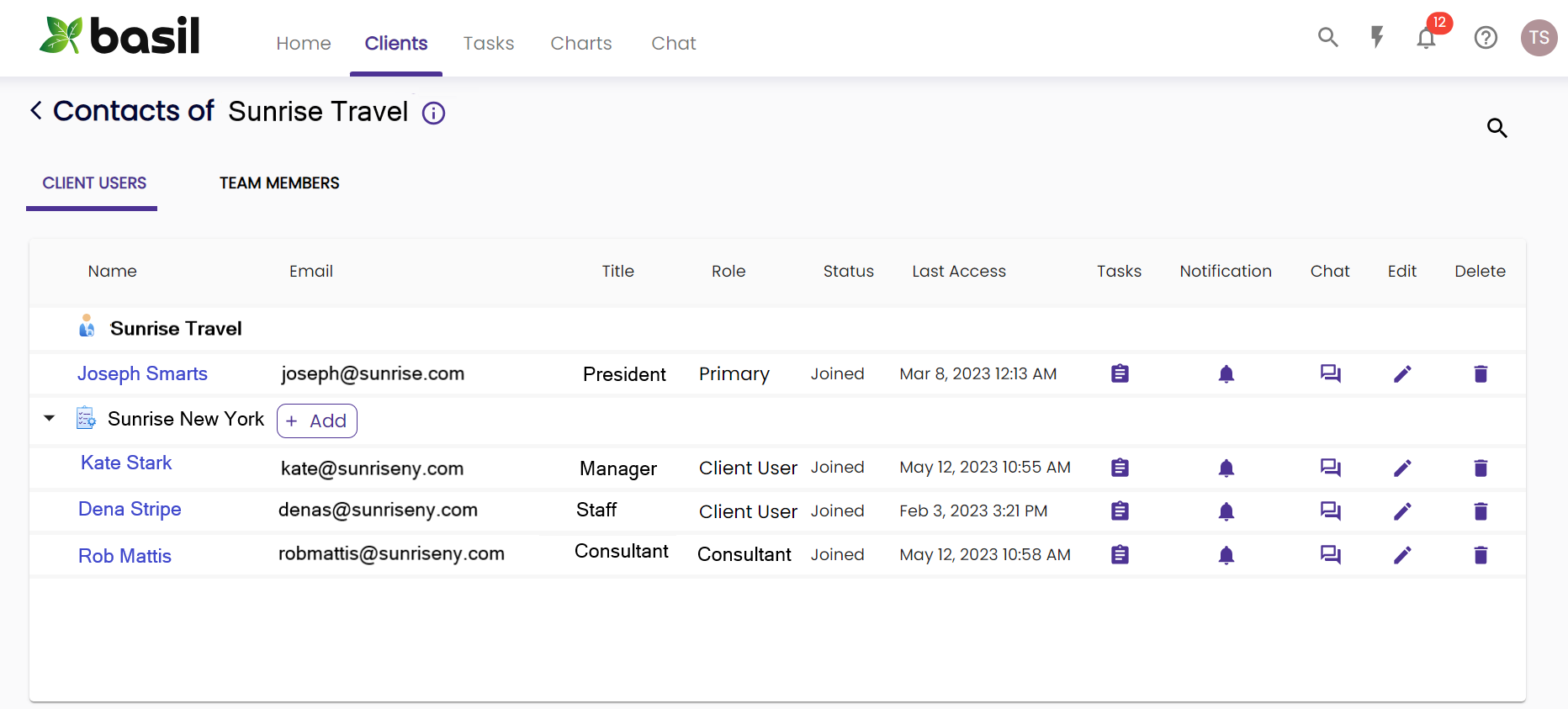Click the Last Access column header
Screen dimensions: 1568x709
[958, 272]
